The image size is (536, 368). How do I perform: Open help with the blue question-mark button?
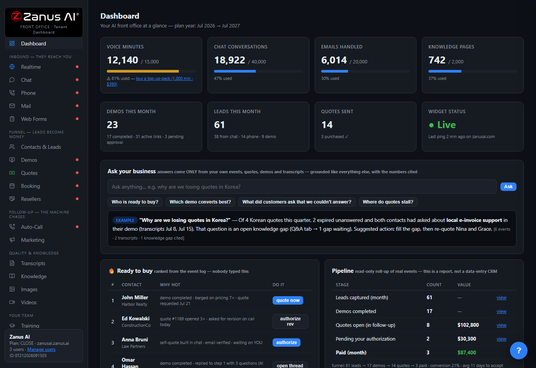[519, 351]
